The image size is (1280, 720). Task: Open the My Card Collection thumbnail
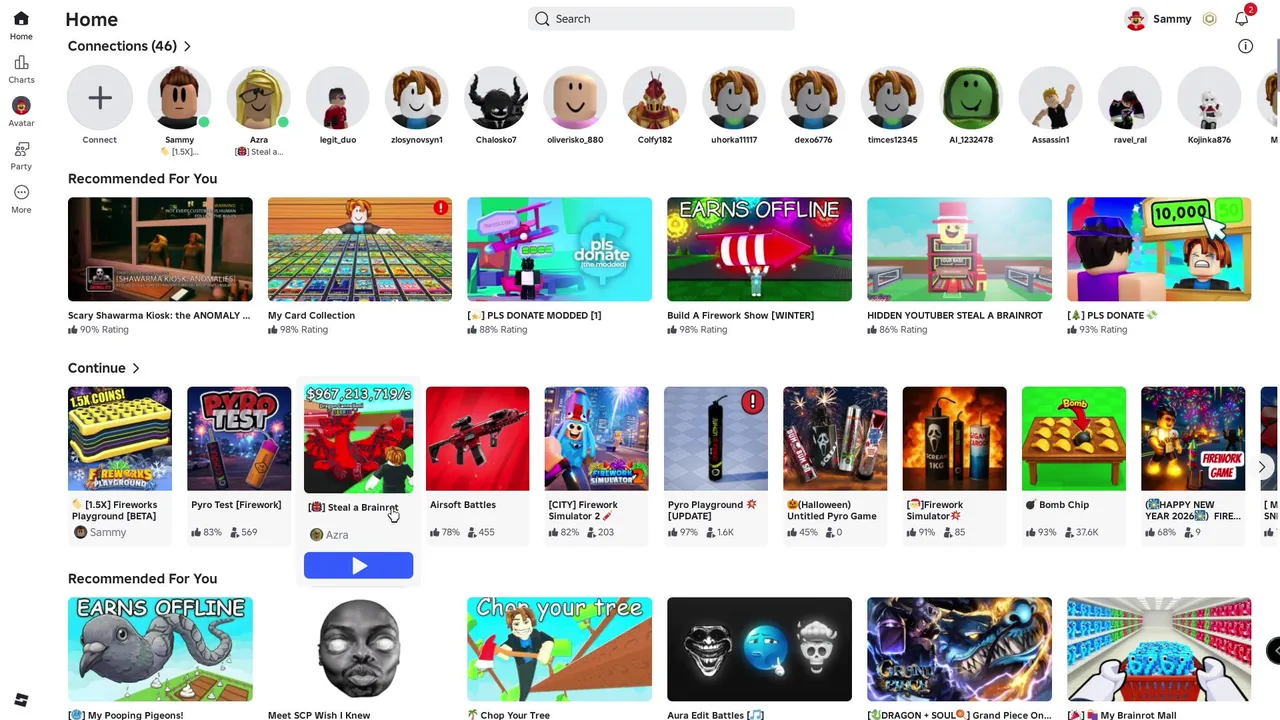pyautogui.click(x=360, y=249)
